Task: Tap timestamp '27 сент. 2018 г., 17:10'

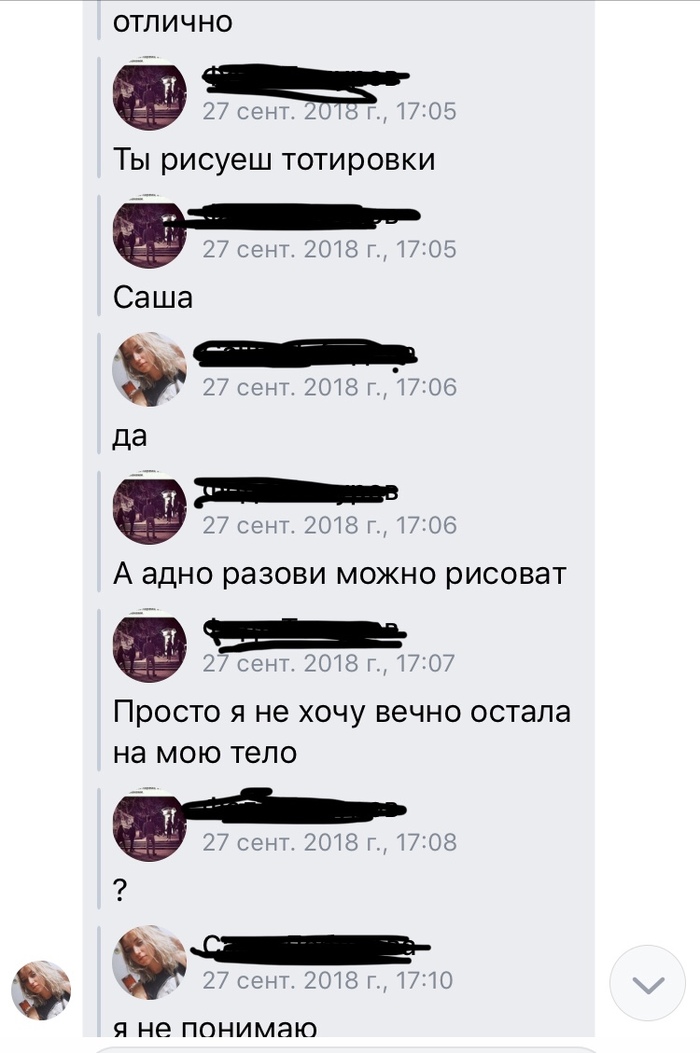Action: (x=328, y=980)
